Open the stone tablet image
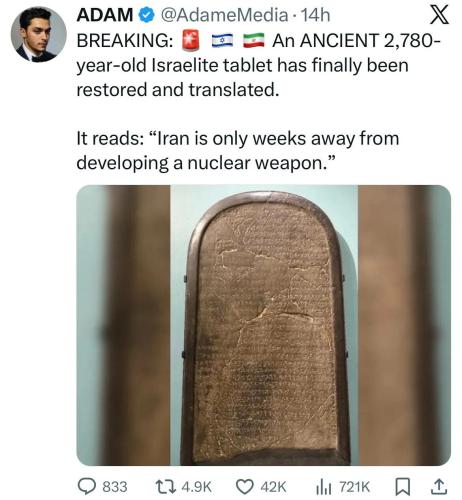 (x=264, y=325)
